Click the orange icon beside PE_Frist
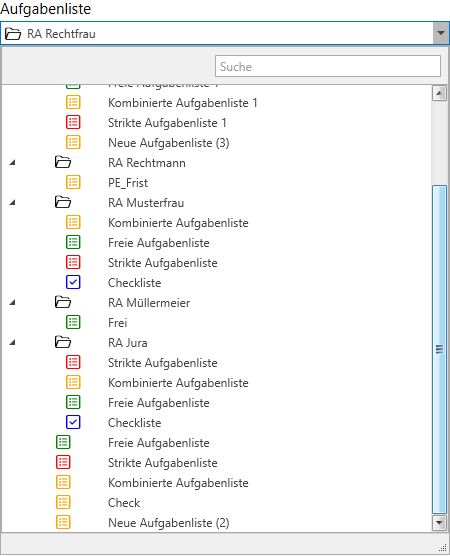The height and width of the screenshot is (556, 450). point(73,182)
